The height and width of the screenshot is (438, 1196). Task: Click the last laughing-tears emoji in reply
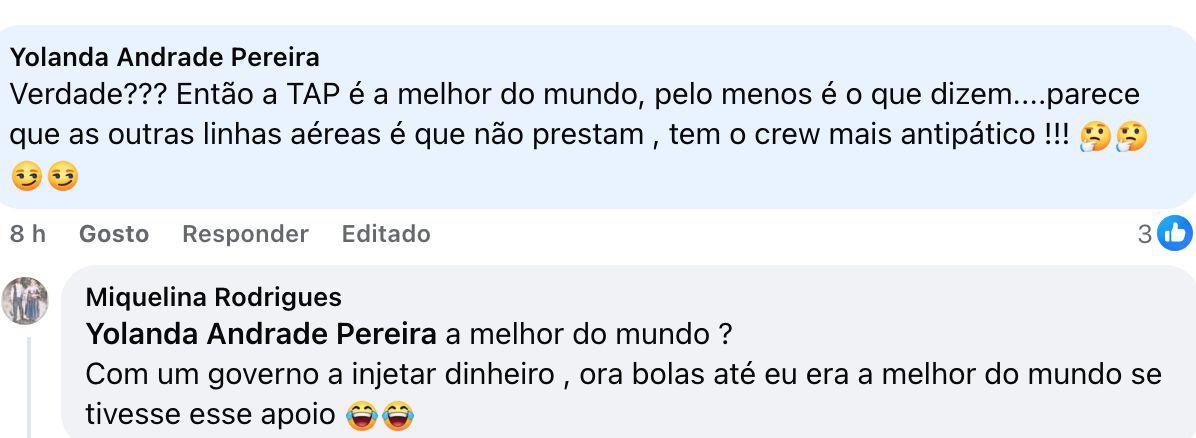click(397, 412)
